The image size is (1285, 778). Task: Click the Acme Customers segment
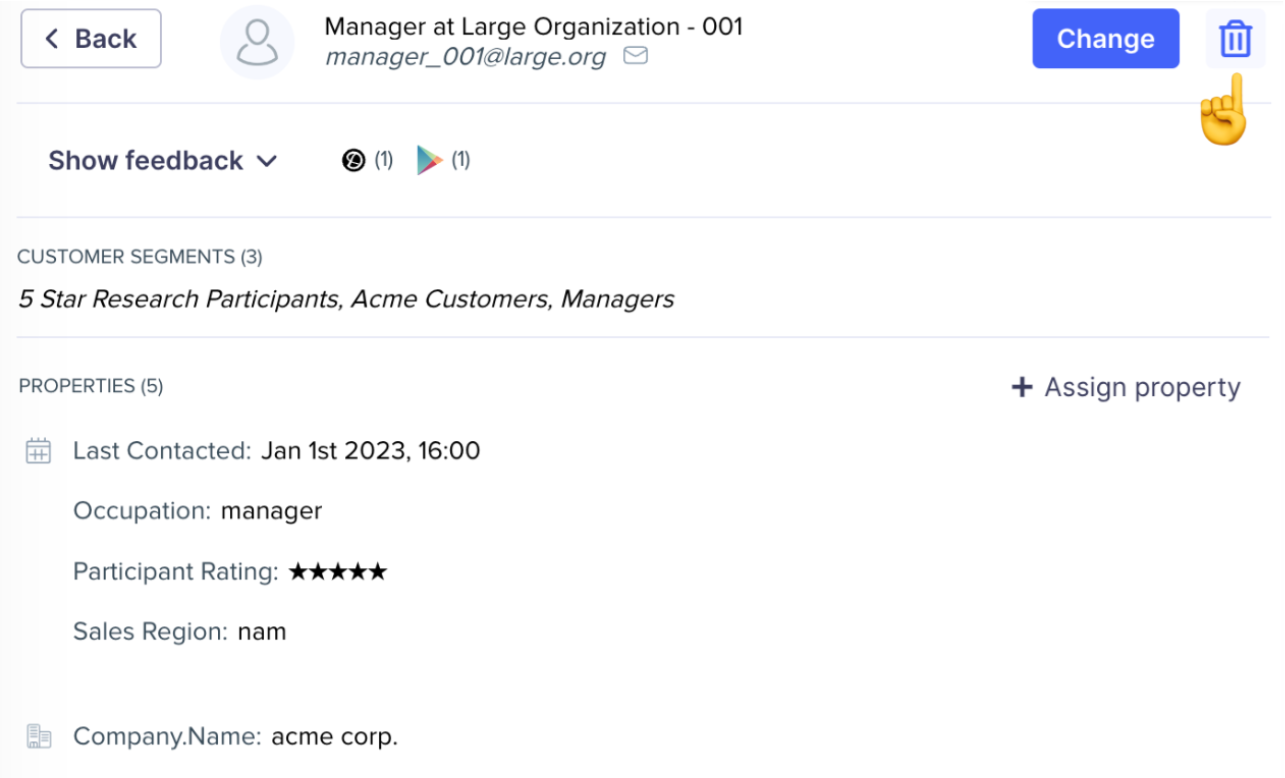(449, 299)
